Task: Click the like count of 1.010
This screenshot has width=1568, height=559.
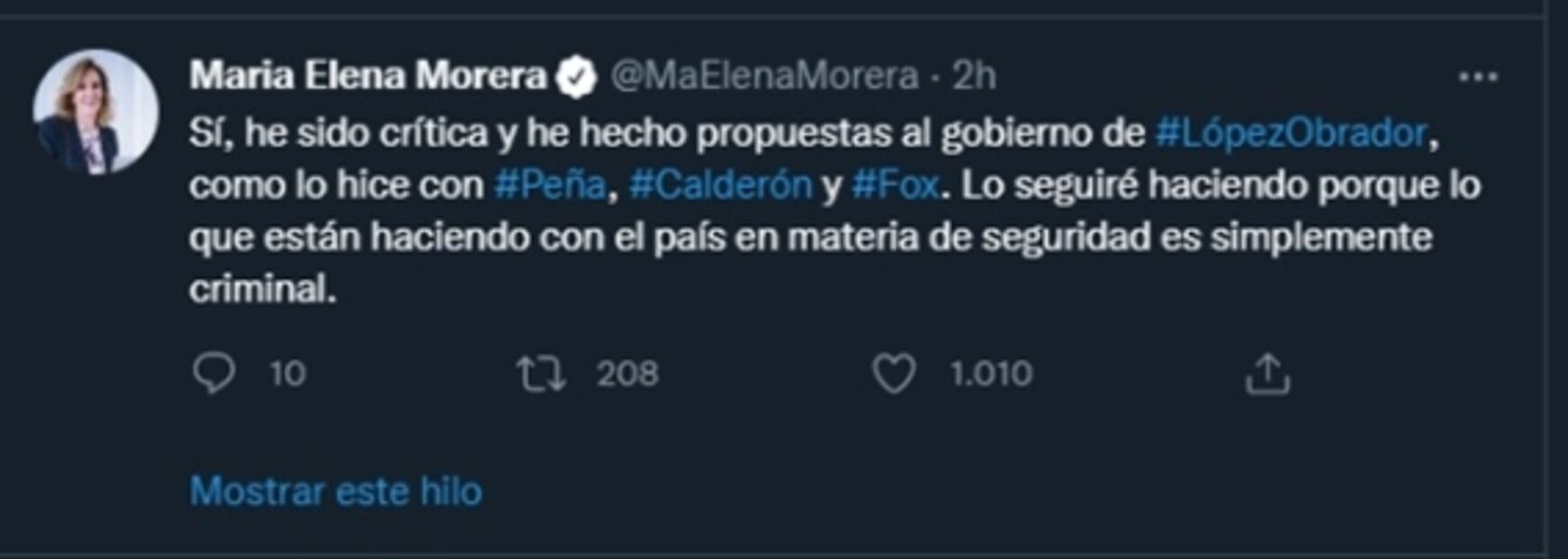Action: point(990,373)
